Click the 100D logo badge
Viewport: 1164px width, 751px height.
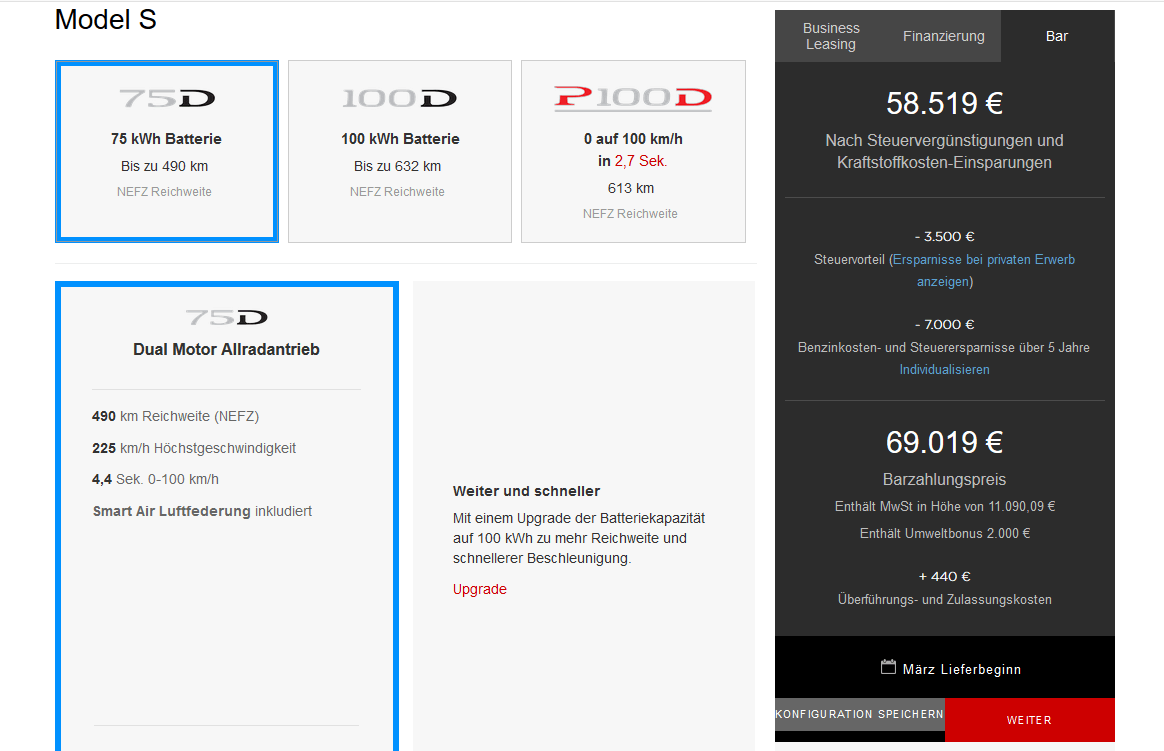click(x=399, y=98)
